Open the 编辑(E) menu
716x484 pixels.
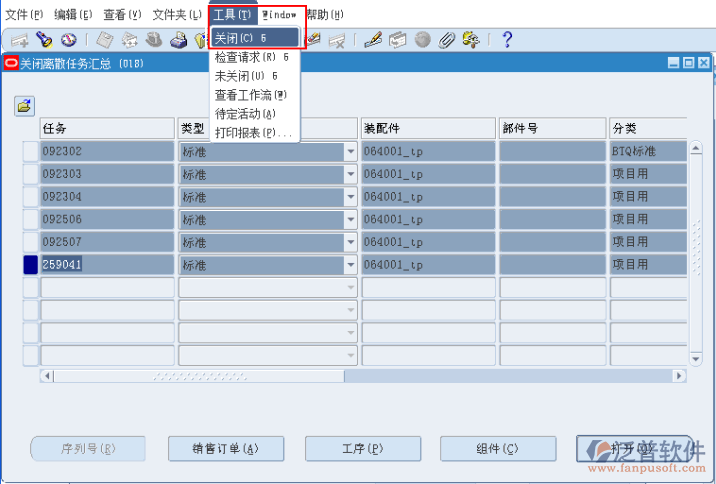tap(73, 15)
